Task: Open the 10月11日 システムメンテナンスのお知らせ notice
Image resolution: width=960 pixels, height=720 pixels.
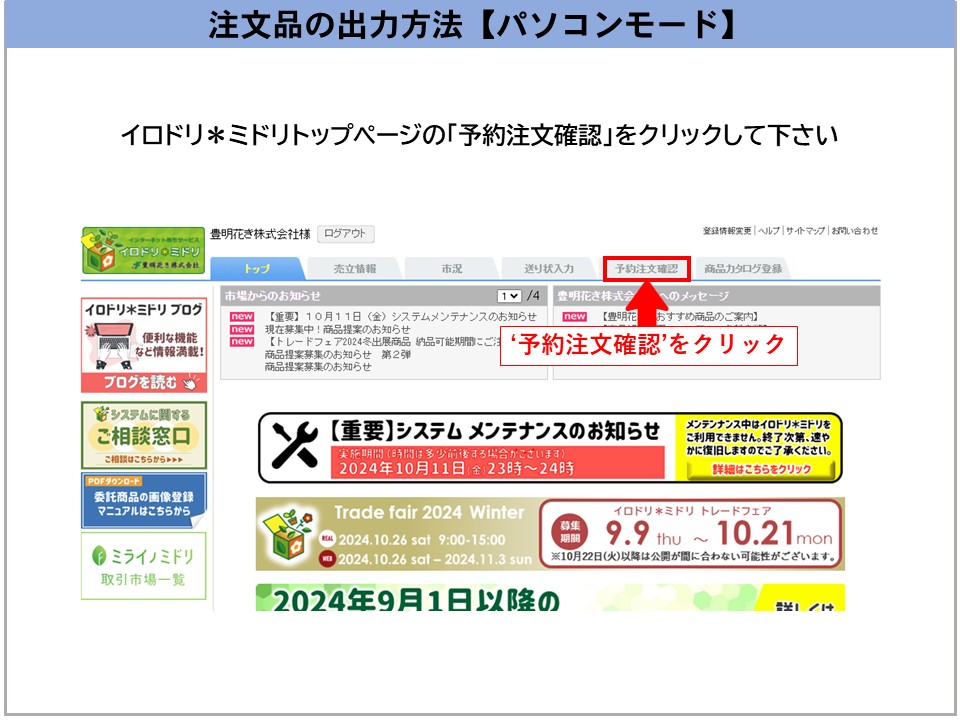Action: tap(400, 317)
